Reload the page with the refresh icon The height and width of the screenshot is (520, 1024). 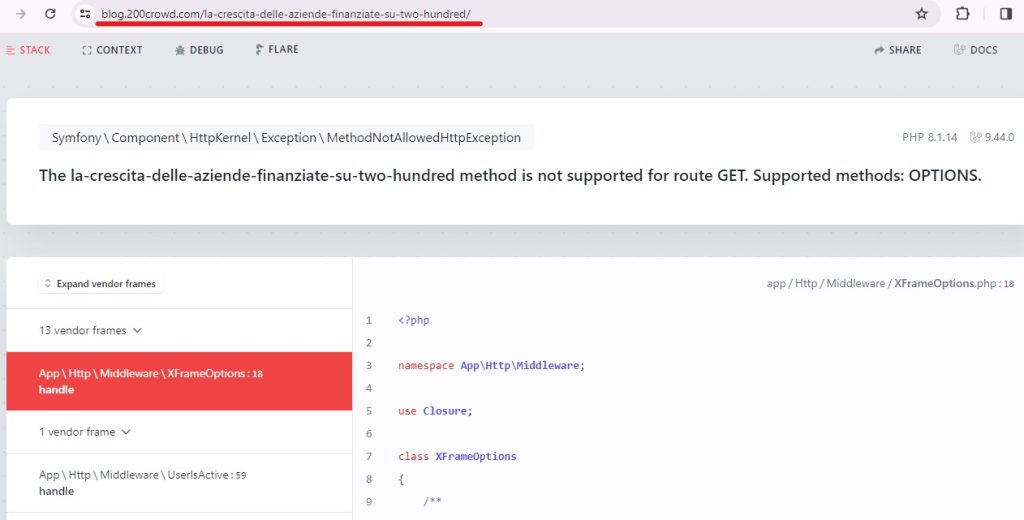[50, 14]
